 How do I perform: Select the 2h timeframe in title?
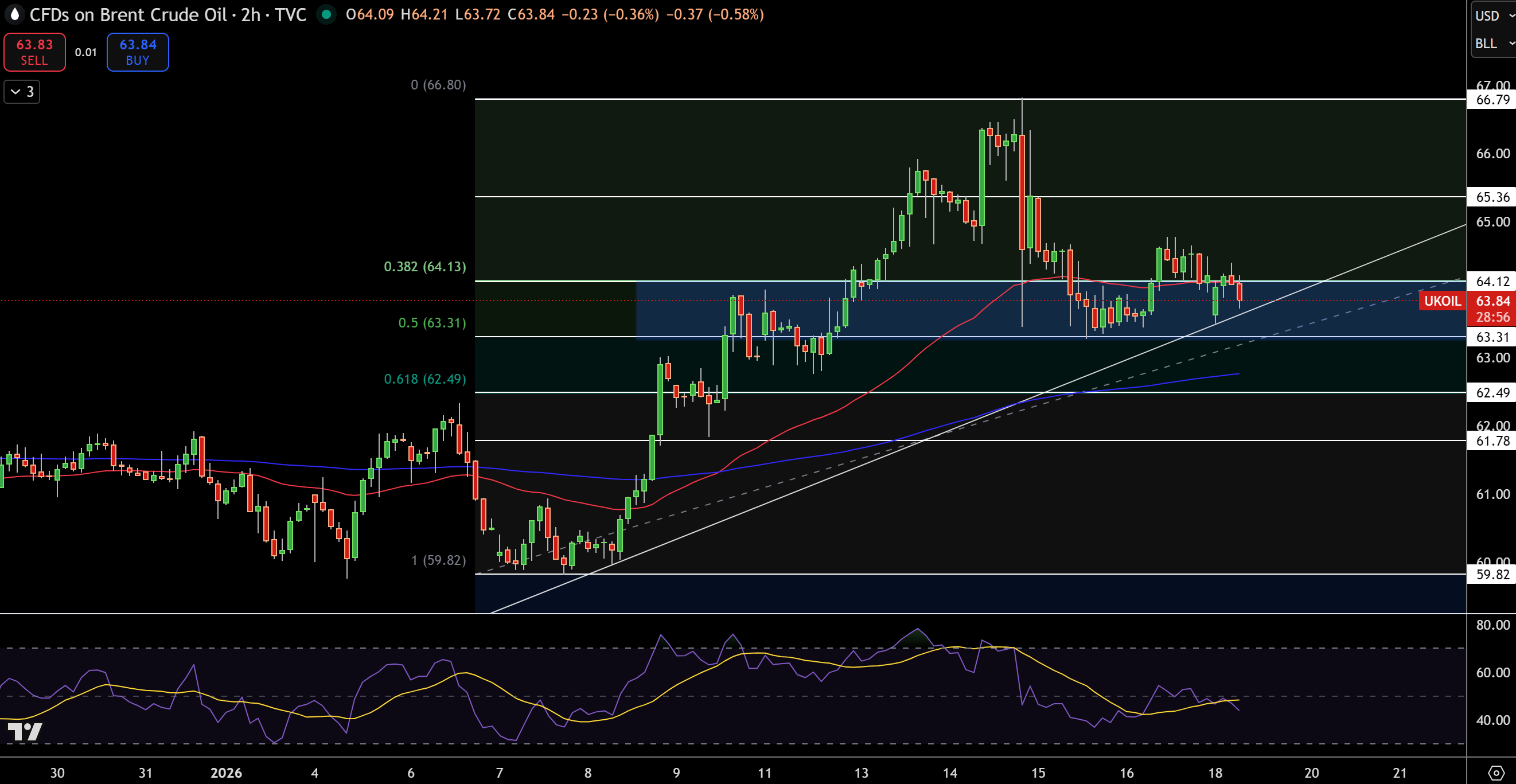(x=251, y=15)
